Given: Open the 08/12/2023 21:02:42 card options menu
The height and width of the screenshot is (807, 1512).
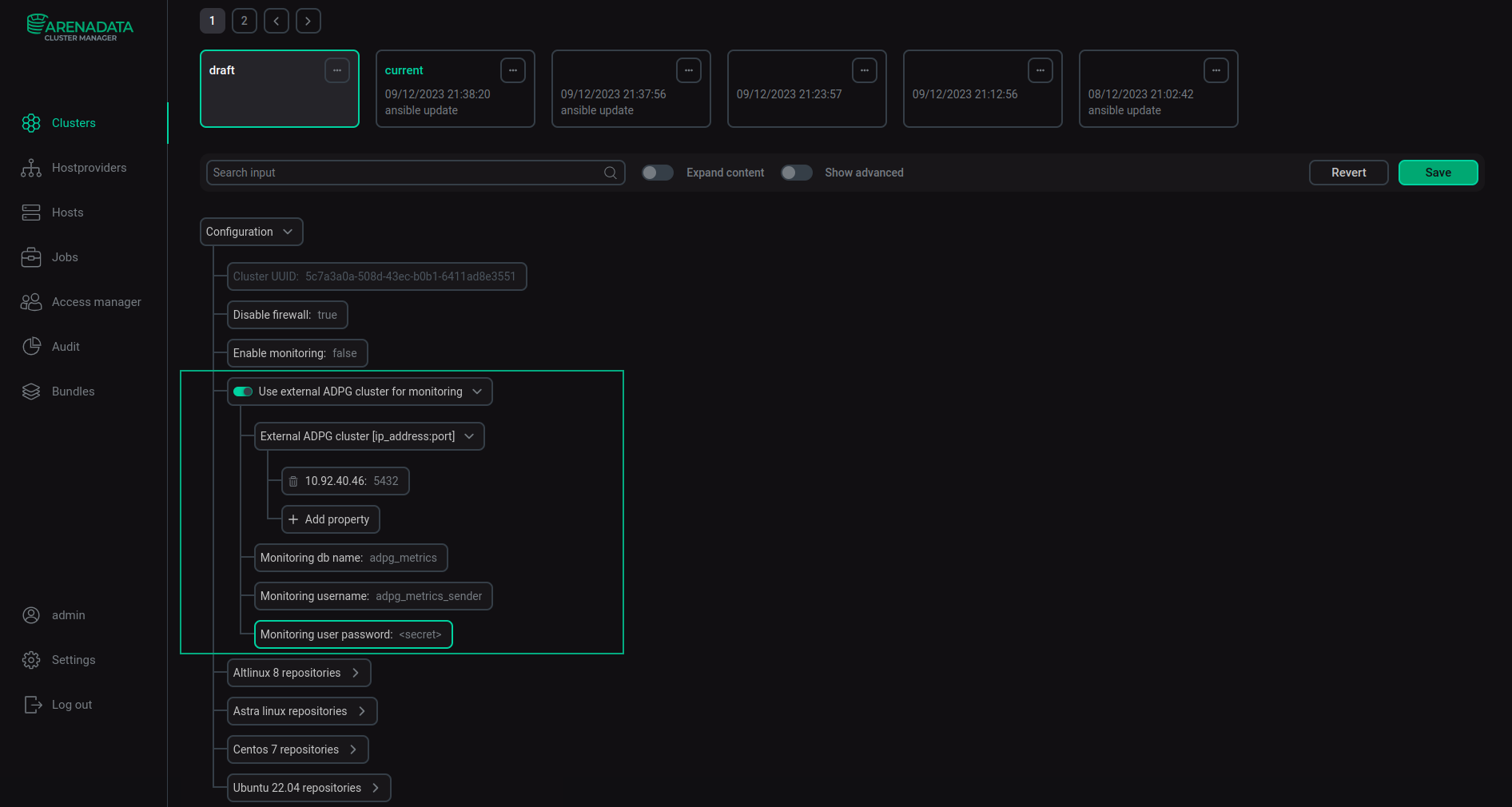Looking at the screenshot, I should coord(1216,70).
